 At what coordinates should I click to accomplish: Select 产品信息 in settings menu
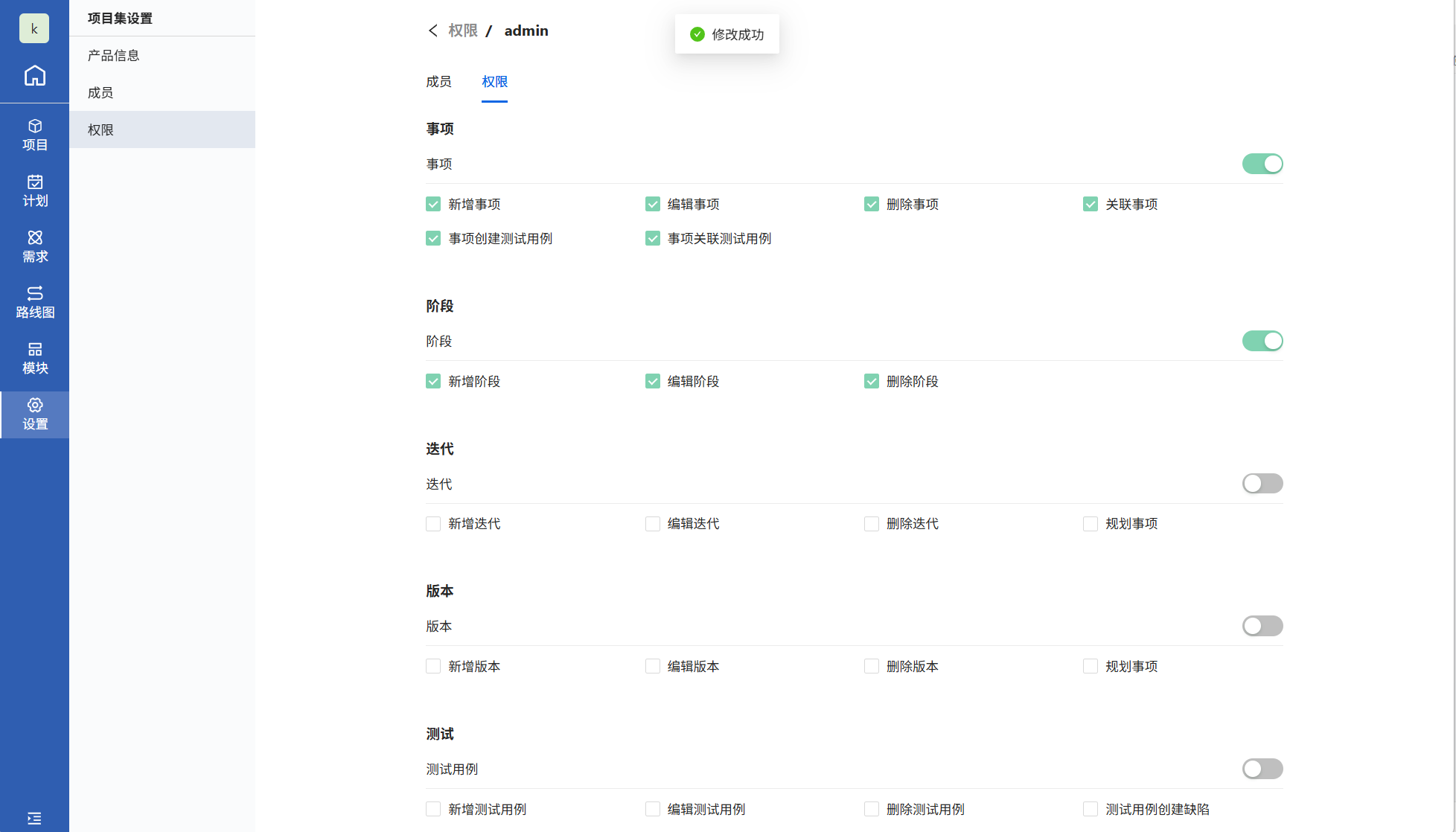(x=114, y=56)
